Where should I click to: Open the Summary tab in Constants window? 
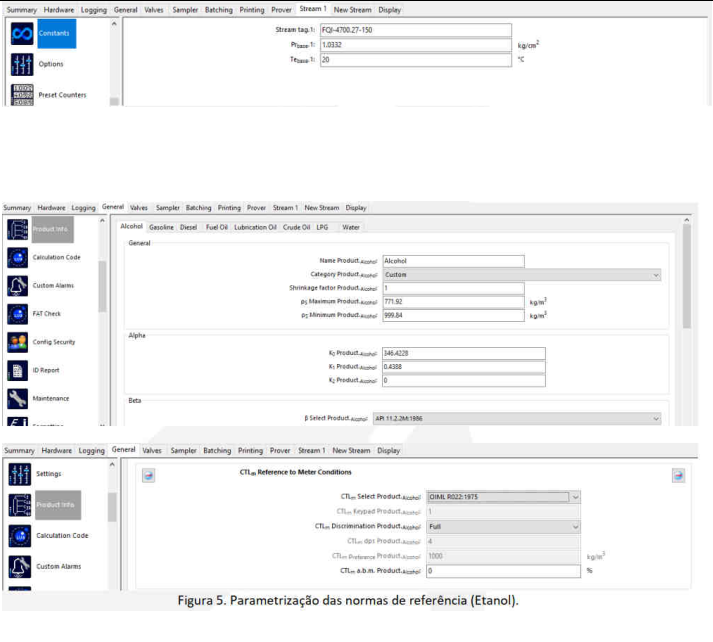coord(21,10)
